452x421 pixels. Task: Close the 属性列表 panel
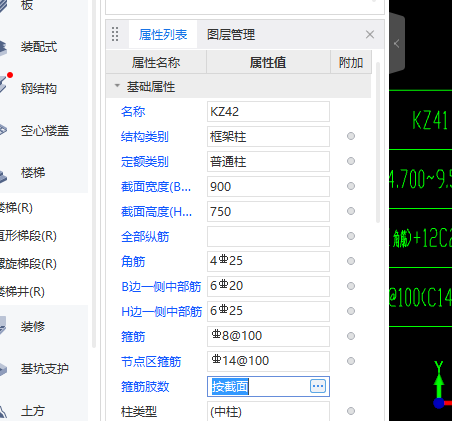tap(370, 34)
